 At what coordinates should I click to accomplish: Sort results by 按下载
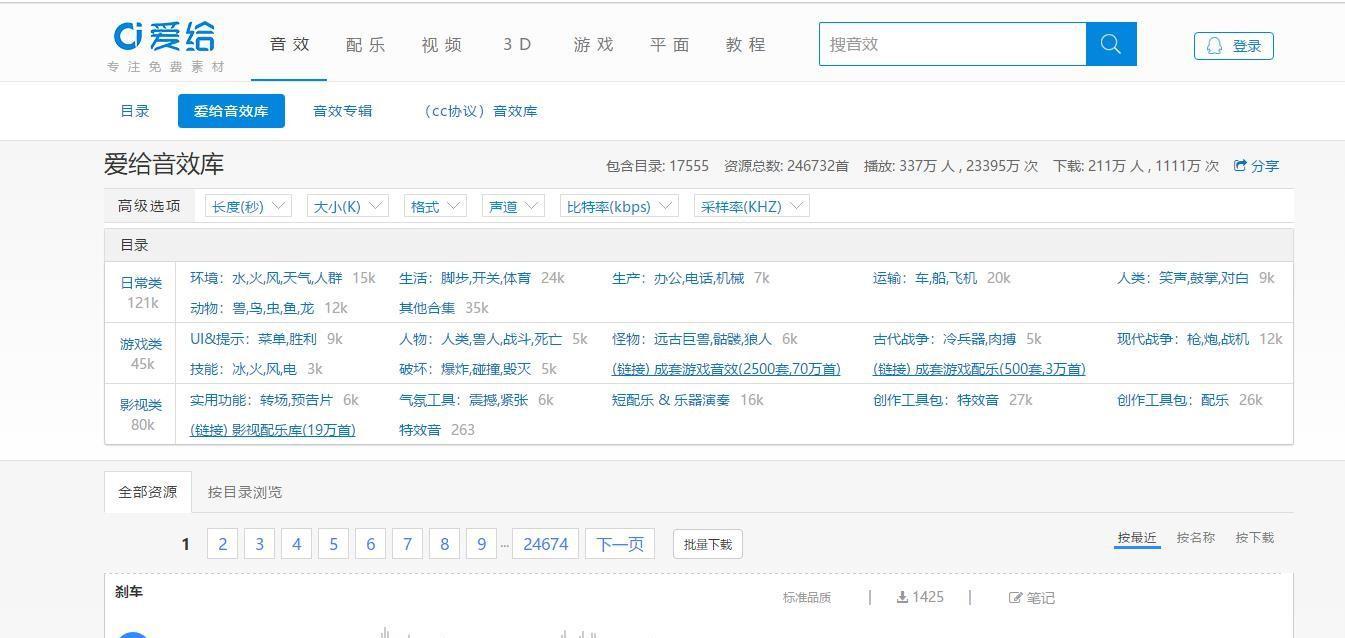tap(1254, 538)
